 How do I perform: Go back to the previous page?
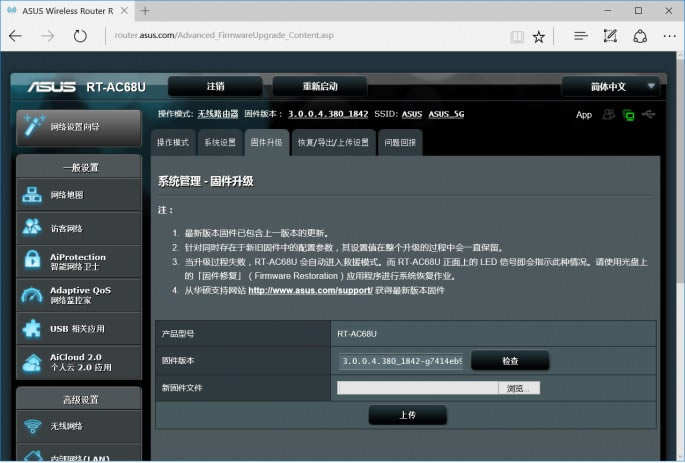click(x=15, y=36)
